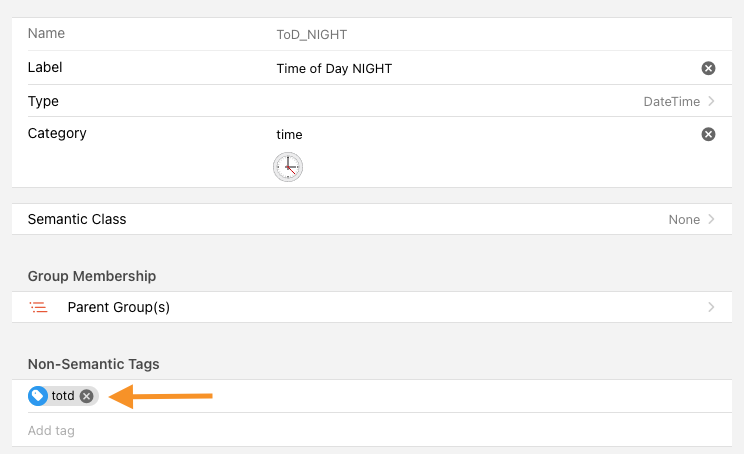The width and height of the screenshot is (744, 454).
Task: Click the Parent Group(s) list icon
Action: click(x=39, y=307)
